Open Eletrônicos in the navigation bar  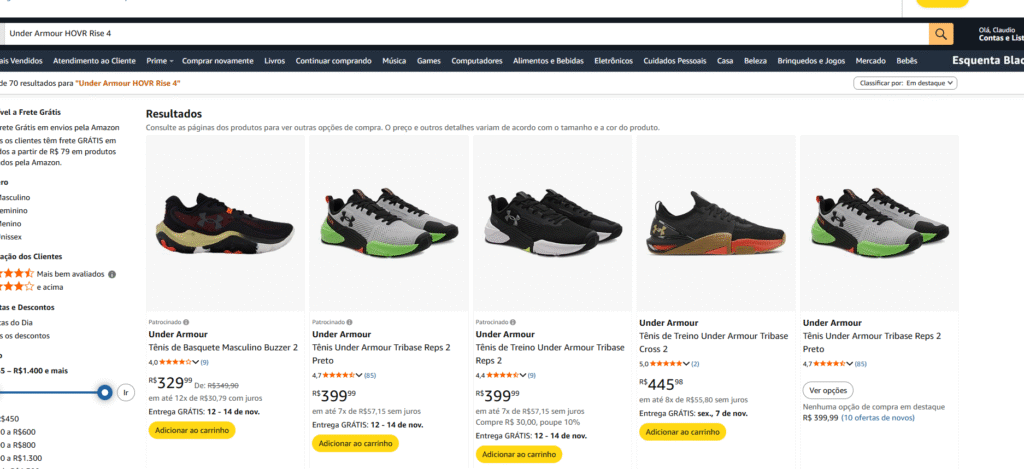tap(613, 61)
